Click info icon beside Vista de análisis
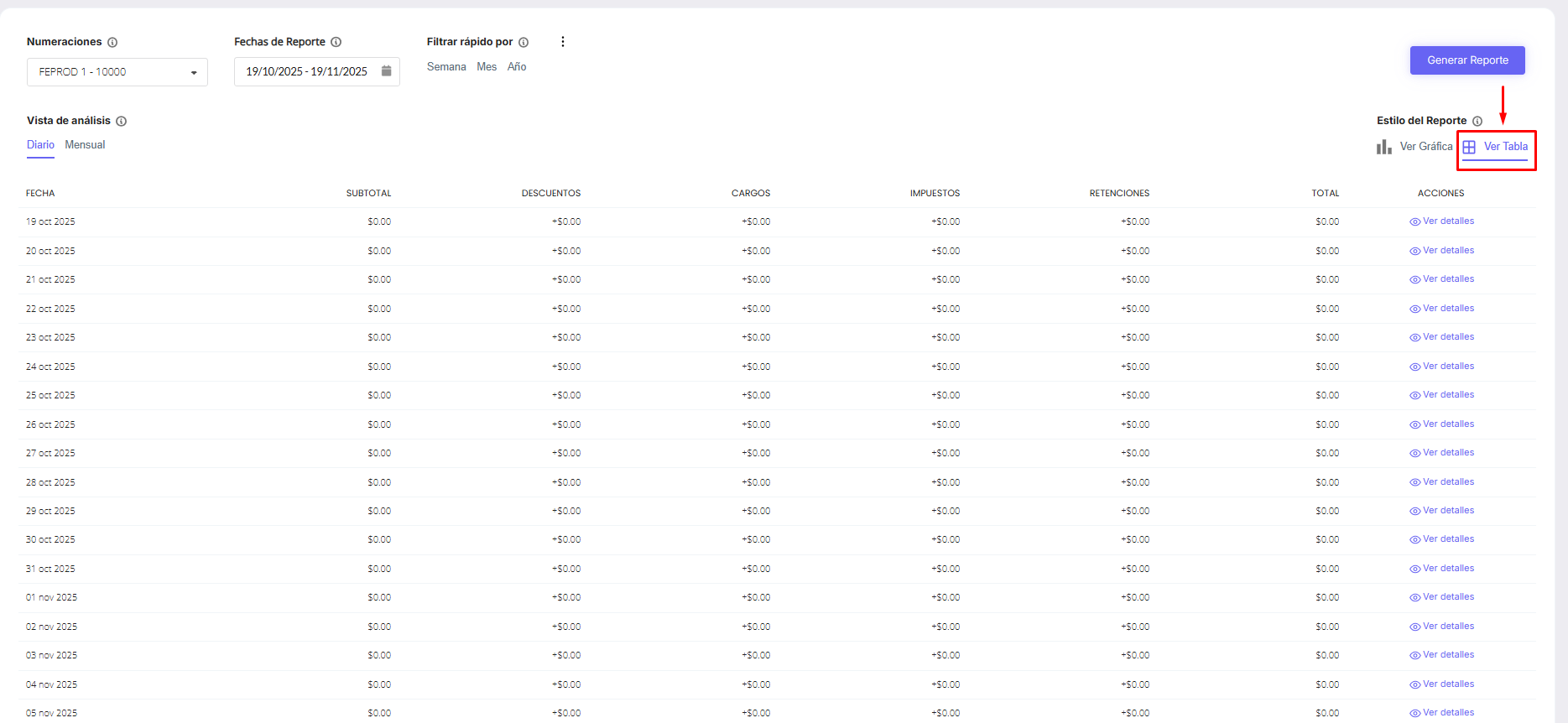Viewport: 1568px width, 723px height. pyautogui.click(x=122, y=121)
